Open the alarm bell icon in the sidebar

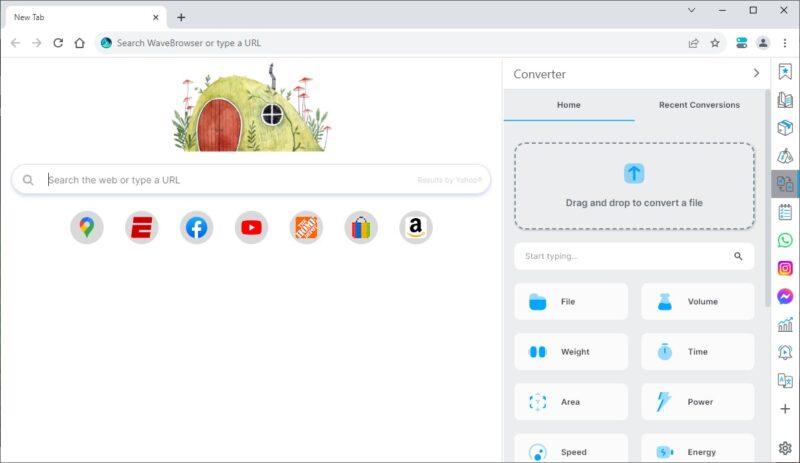tap(785, 352)
